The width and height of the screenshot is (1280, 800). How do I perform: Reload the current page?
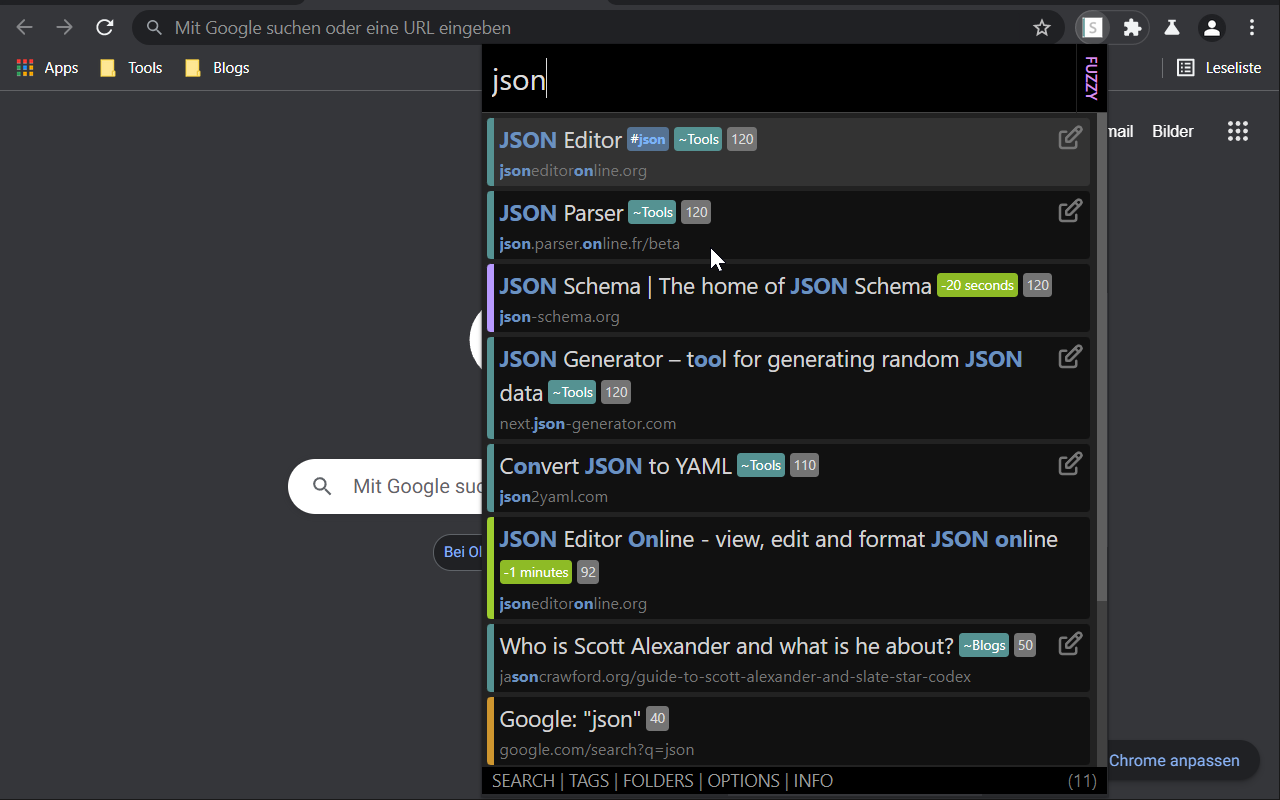point(105,28)
